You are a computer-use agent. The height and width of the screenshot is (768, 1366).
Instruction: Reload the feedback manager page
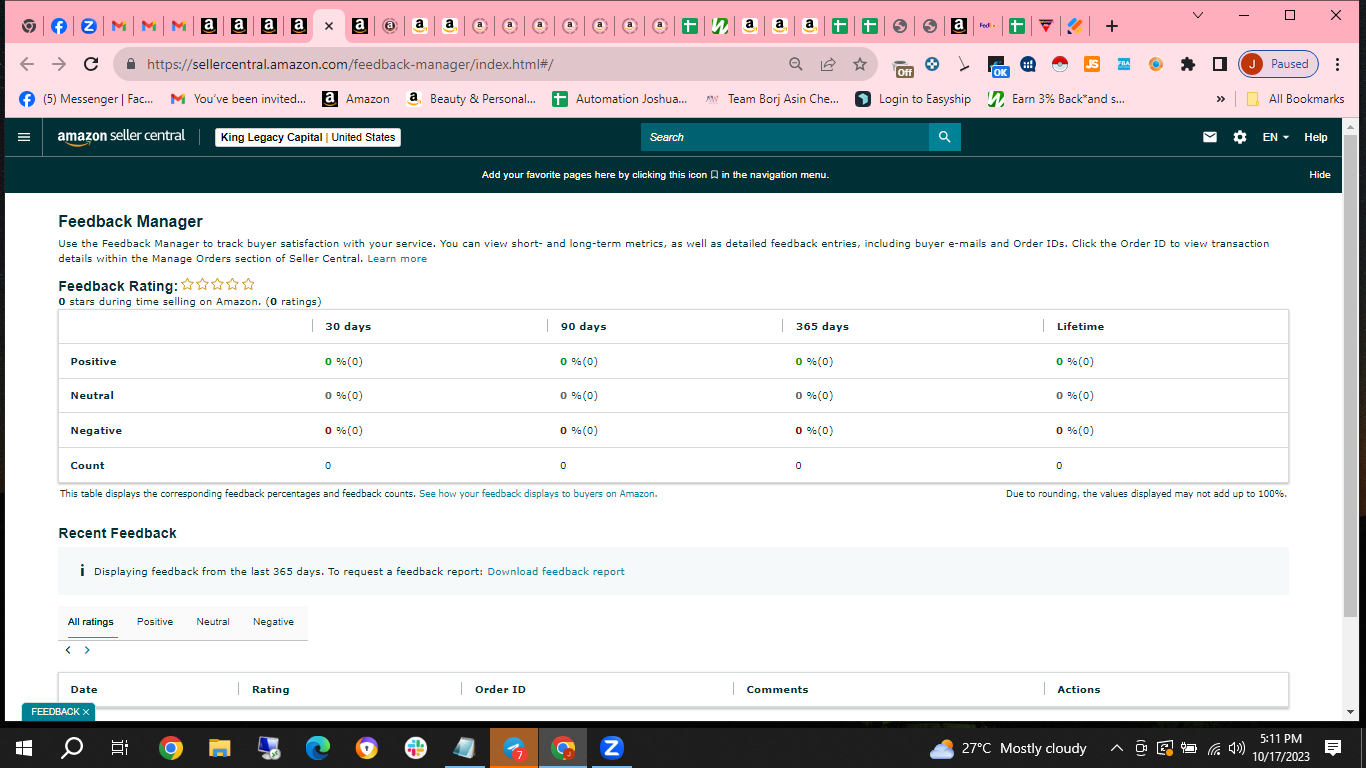pos(91,64)
